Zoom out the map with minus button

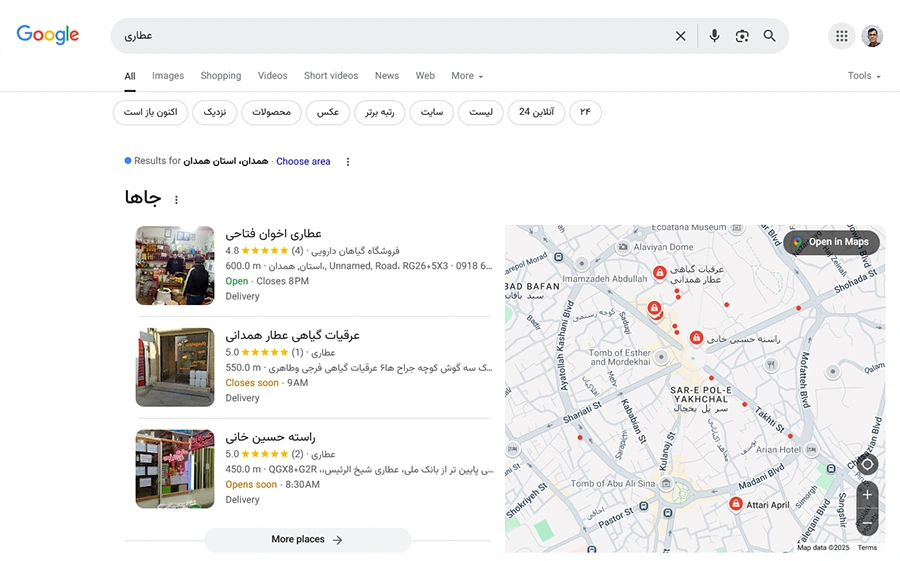point(867,523)
